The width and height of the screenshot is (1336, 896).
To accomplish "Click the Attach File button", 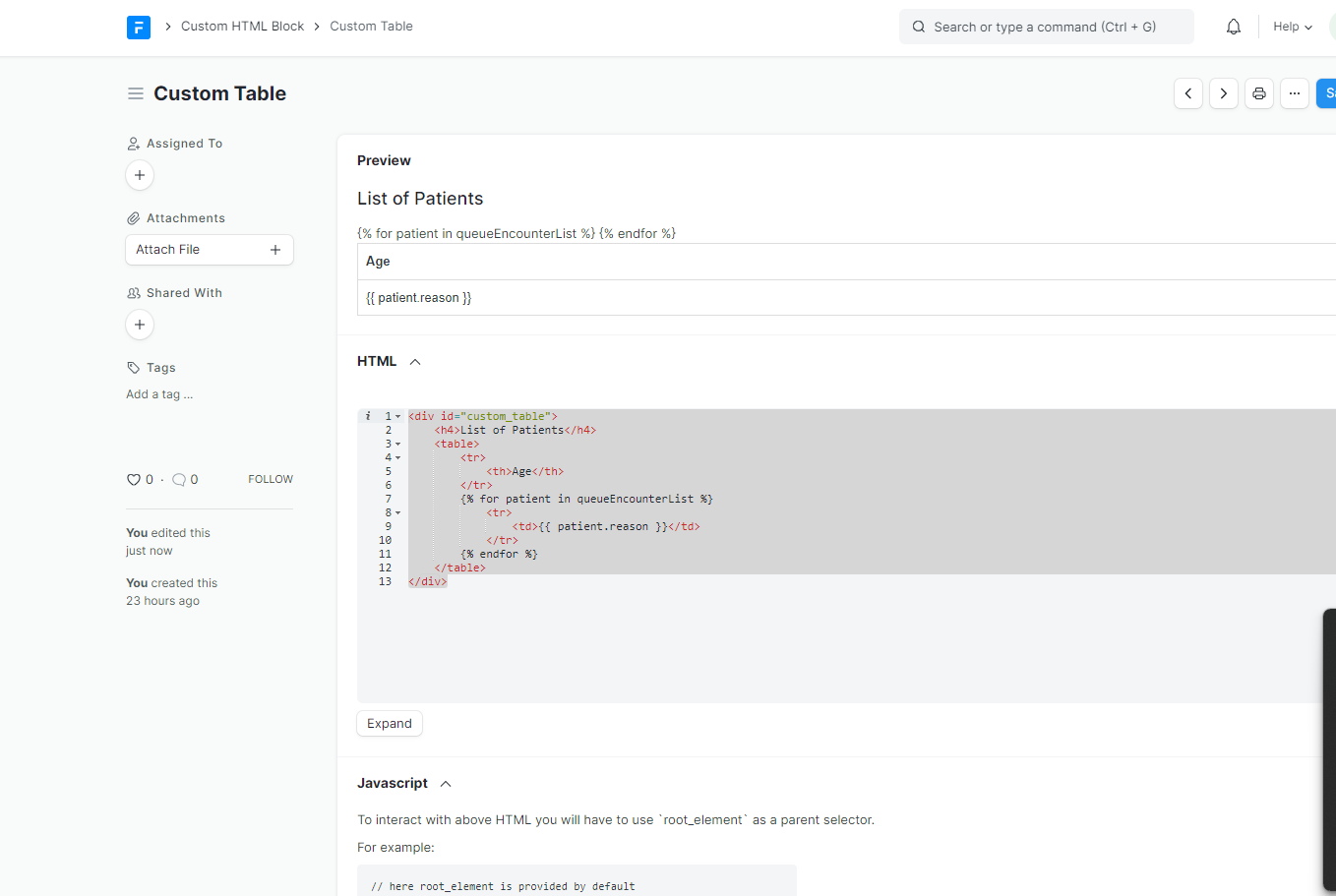I will (210, 250).
